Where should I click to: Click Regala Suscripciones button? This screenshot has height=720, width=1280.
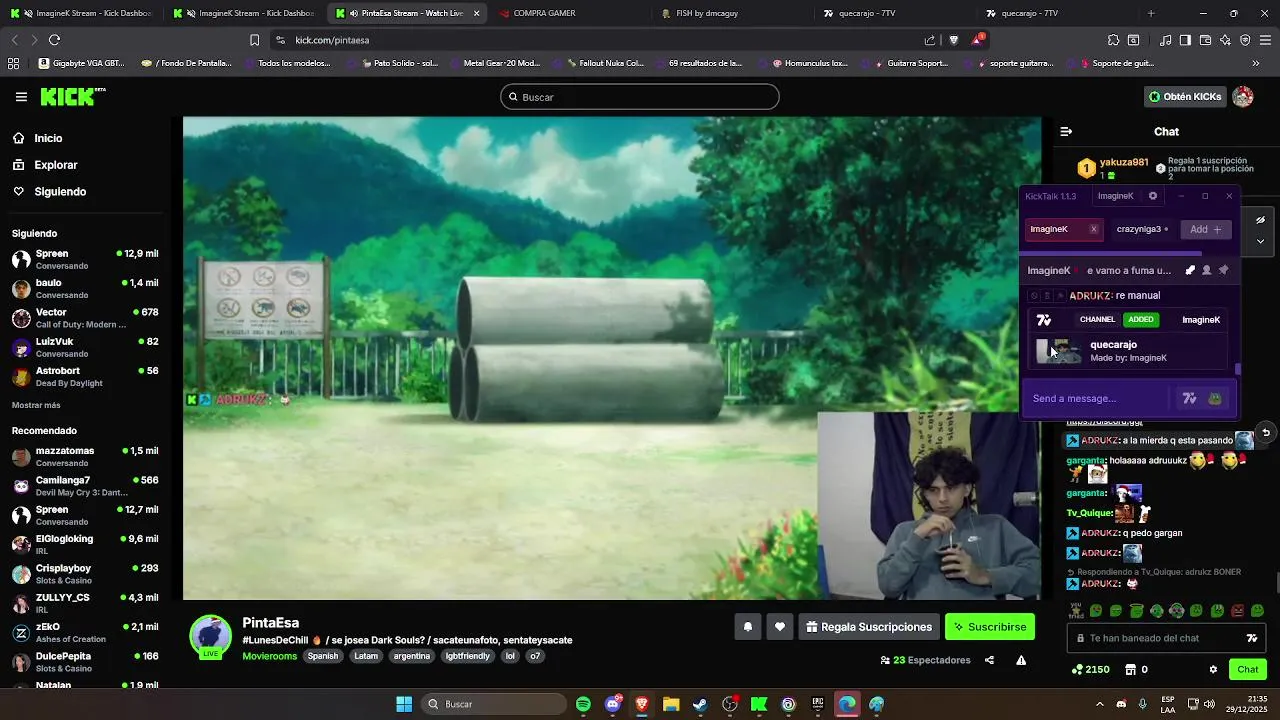click(x=869, y=627)
